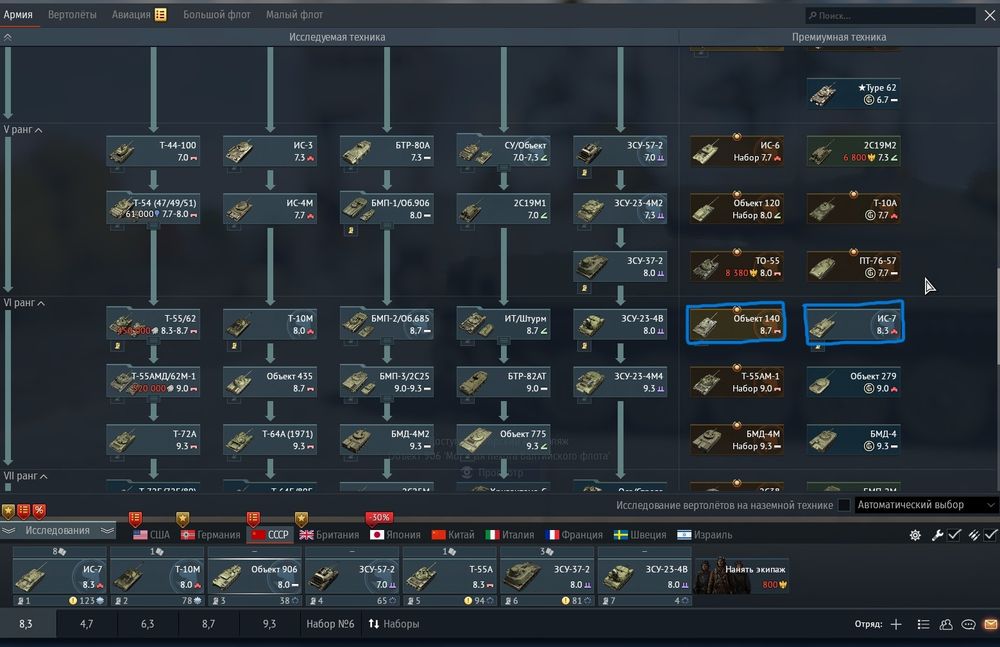This screenshot has height=647, width=1000.
Task: Open the Автоматический выбор dropdown
Action: point(926,505)
